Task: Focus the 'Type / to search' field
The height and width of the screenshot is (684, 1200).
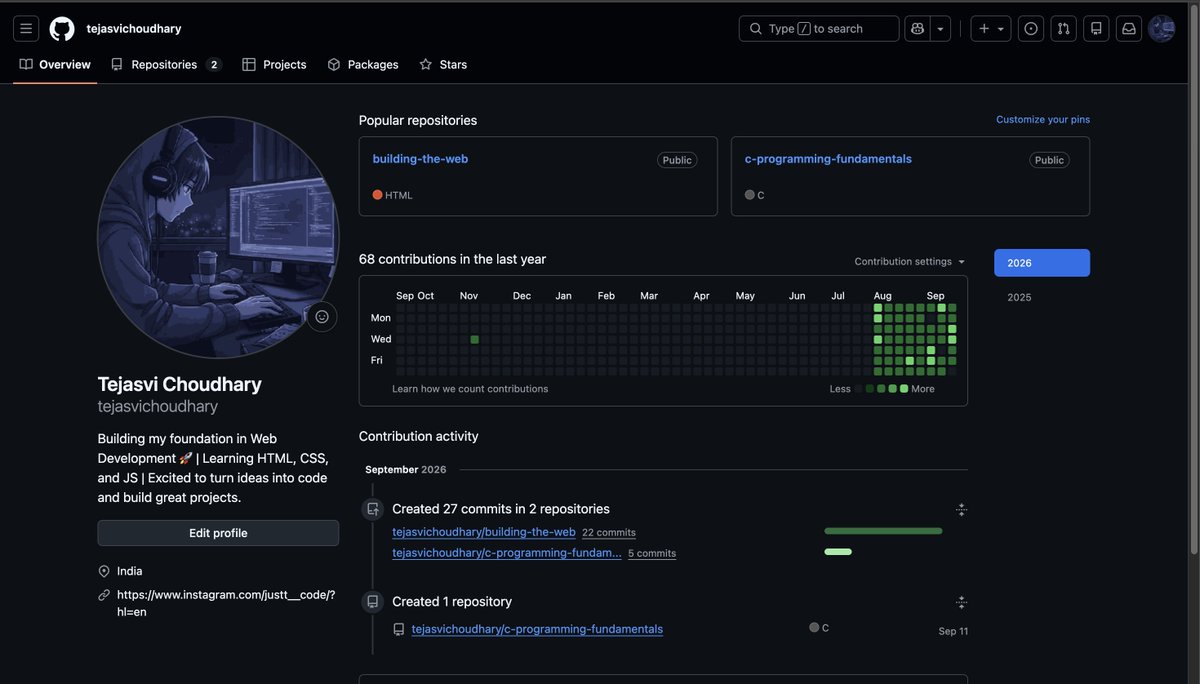Action: pyautogui.click(x=819, y=29)
